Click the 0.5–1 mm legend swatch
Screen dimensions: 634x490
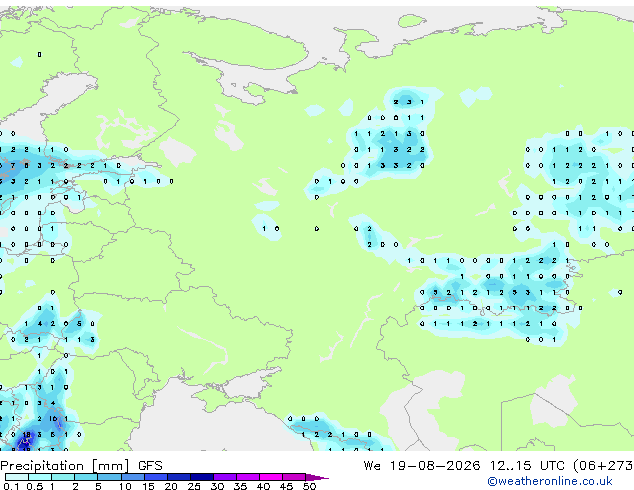point(40,477)
